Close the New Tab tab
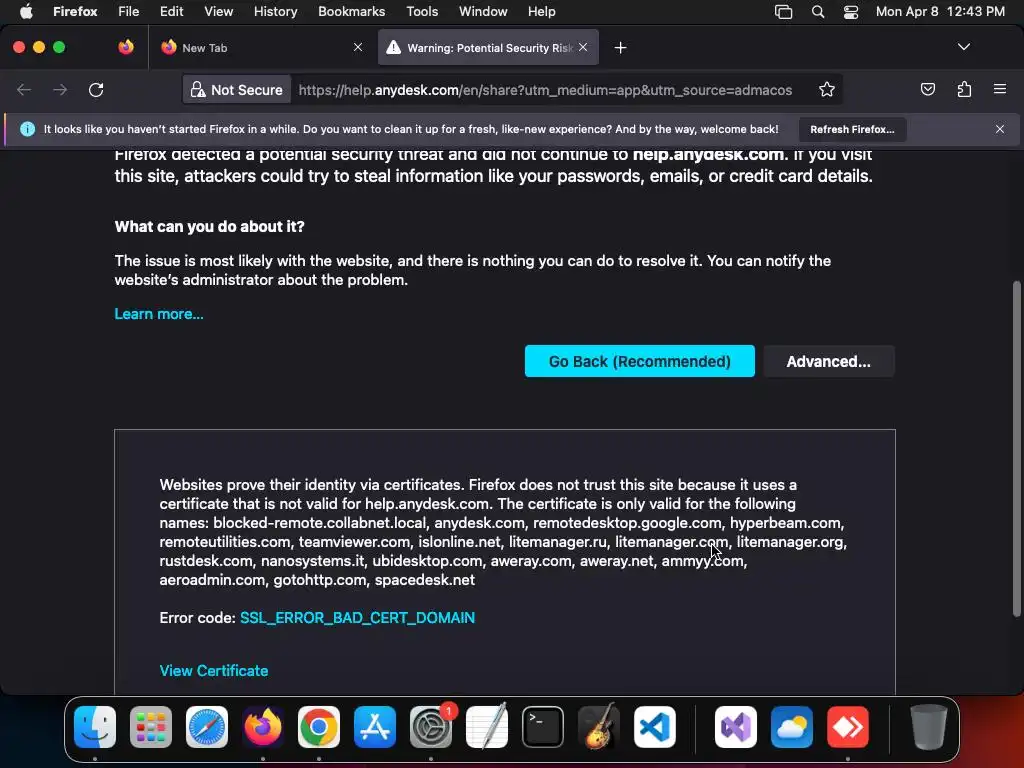1024x768 pixels. tap(358, 47)
